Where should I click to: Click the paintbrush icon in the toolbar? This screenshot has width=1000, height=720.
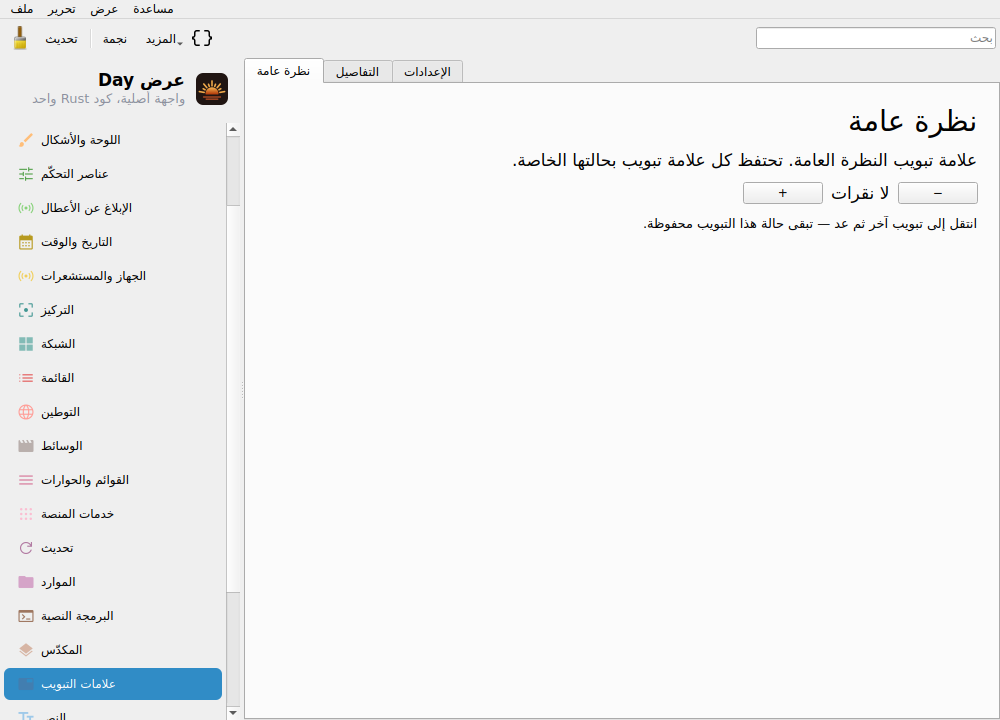(x=20, y=38)
